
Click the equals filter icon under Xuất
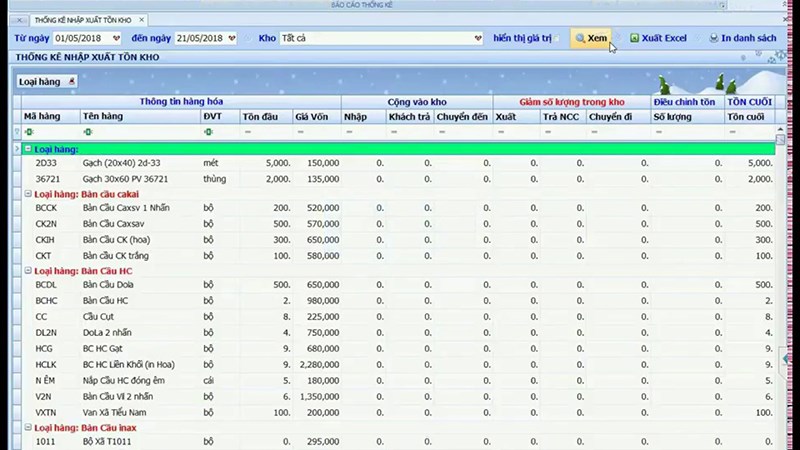[x=501, y=132]
